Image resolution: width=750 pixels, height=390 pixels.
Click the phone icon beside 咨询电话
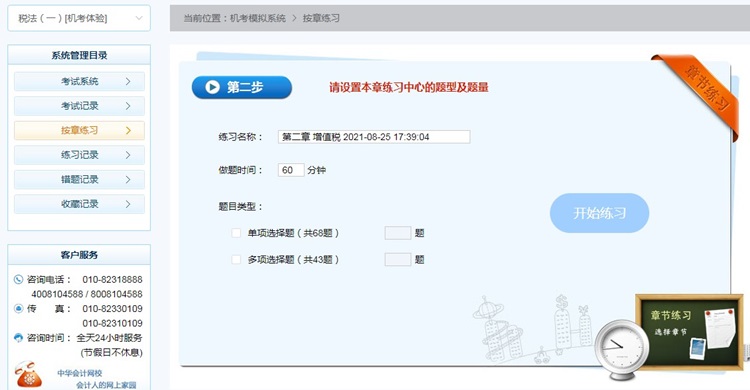tap(18, 279)
